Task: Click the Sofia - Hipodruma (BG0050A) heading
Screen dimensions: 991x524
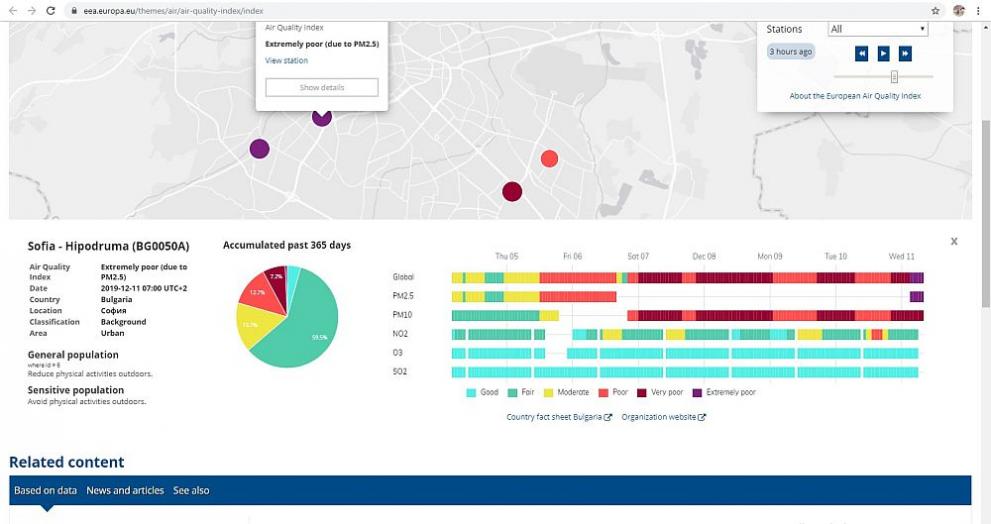Action: [108, 246]
